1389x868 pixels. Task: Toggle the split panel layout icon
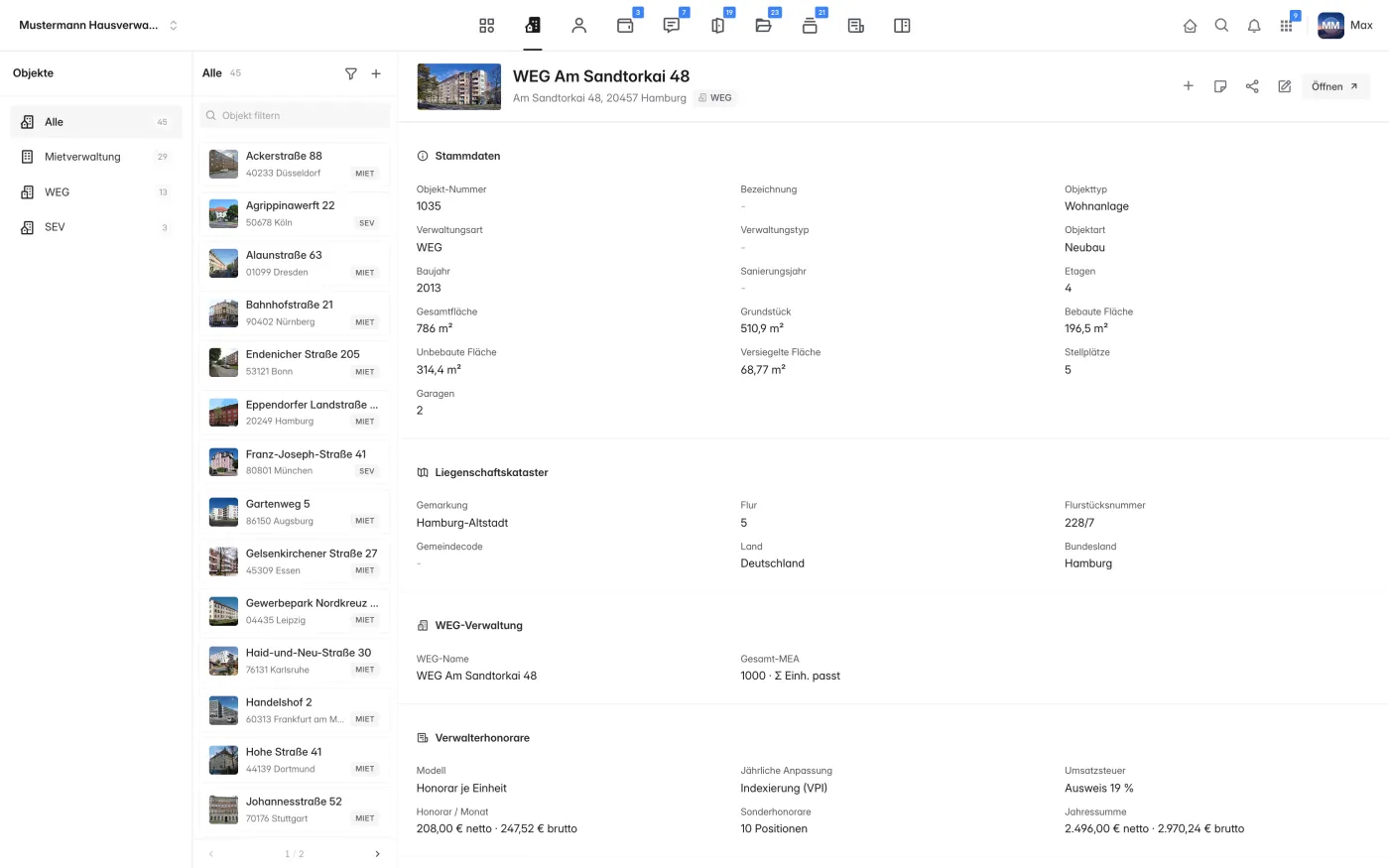coord(902,26)
